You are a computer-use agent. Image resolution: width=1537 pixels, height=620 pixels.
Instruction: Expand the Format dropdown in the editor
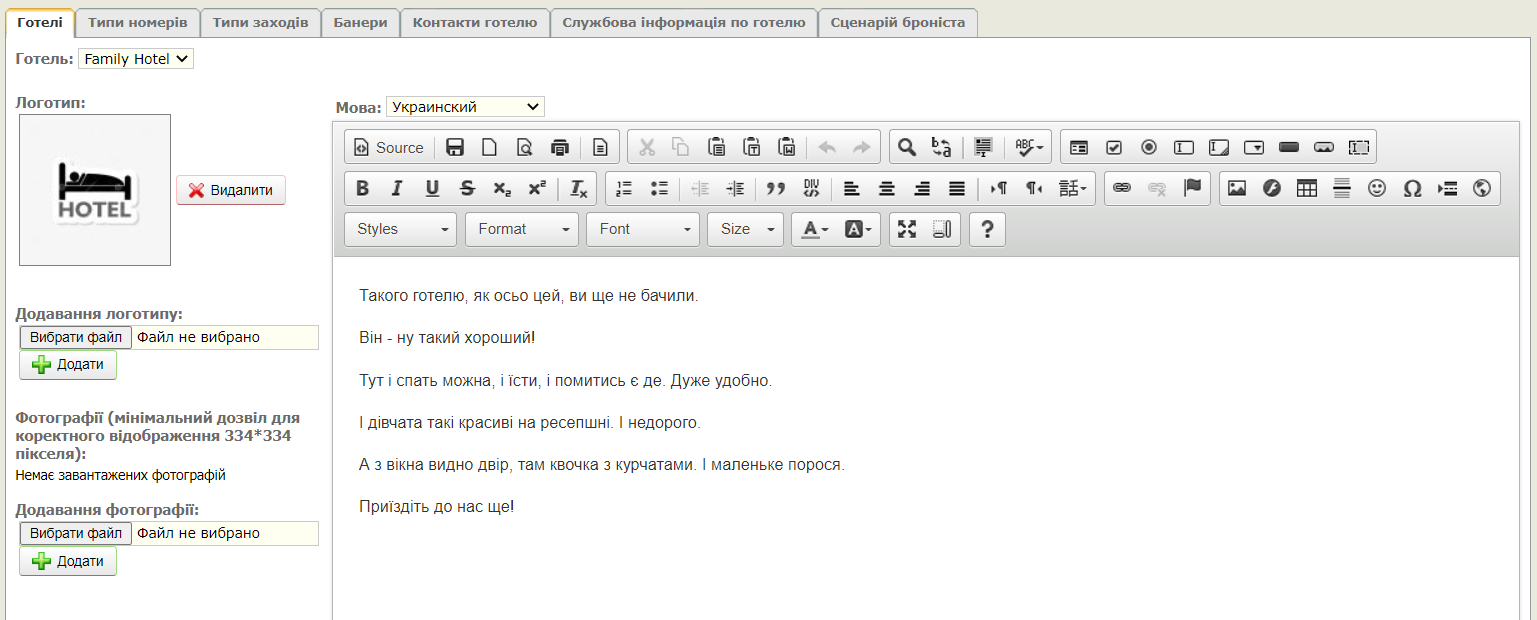pyautogui.click(x=521, y=229)
